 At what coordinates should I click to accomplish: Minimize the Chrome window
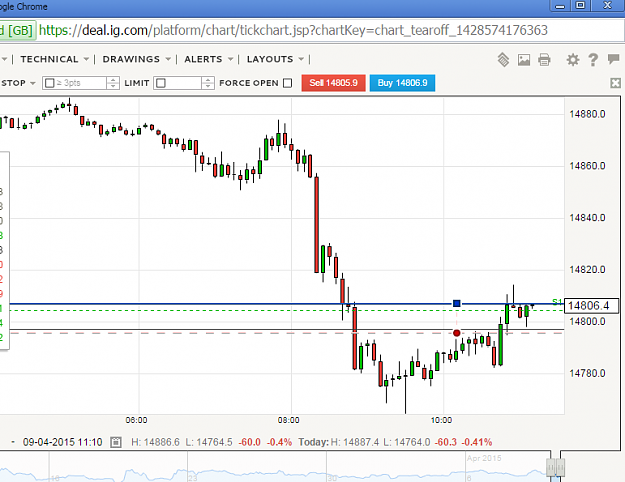click(560, 6)
